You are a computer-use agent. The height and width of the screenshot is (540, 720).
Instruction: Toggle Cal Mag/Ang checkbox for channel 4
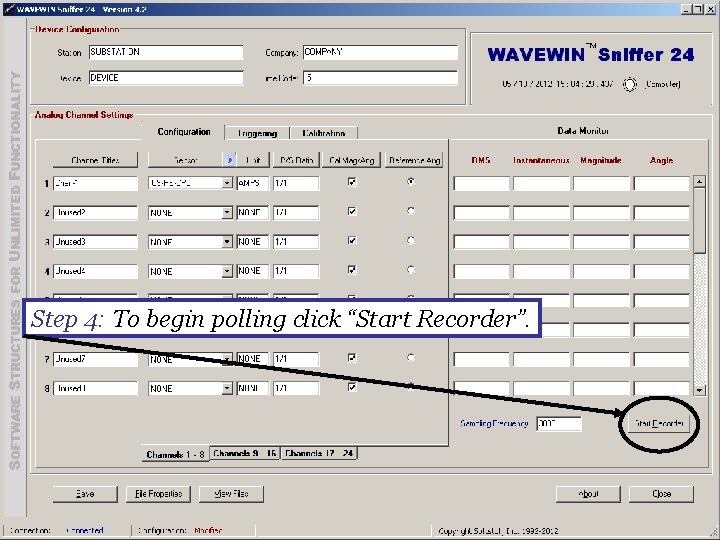[352, 270]
